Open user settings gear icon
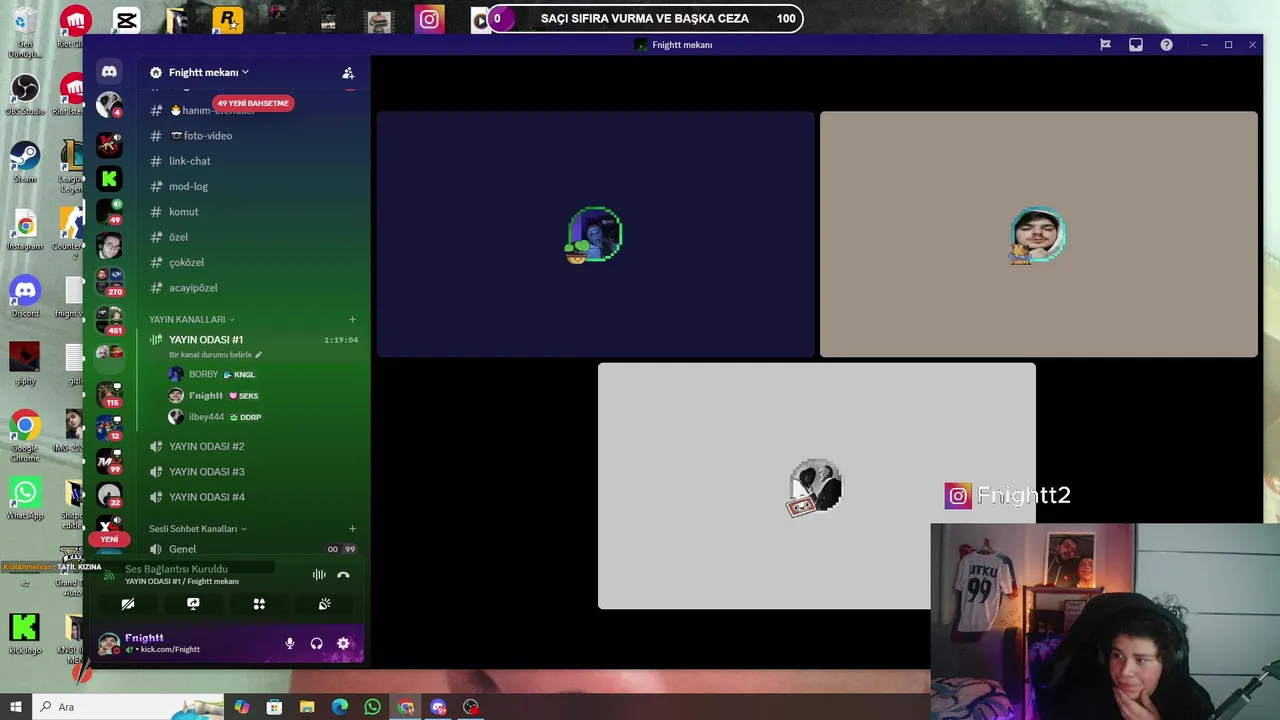The height and width of the screenshot is (720, 1280). click(343, 644)
